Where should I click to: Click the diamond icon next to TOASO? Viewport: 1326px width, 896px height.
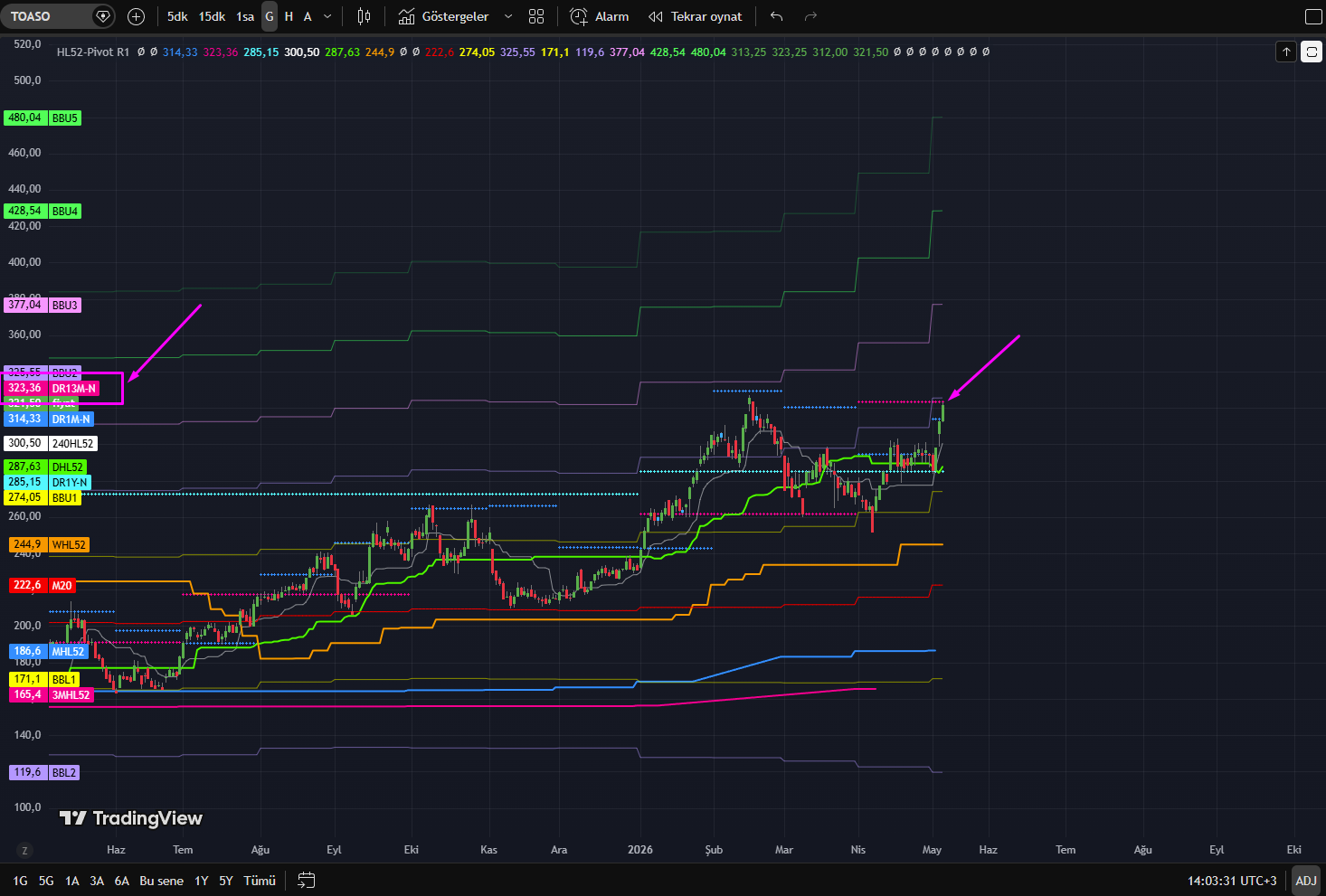click(x=103, y=16)
